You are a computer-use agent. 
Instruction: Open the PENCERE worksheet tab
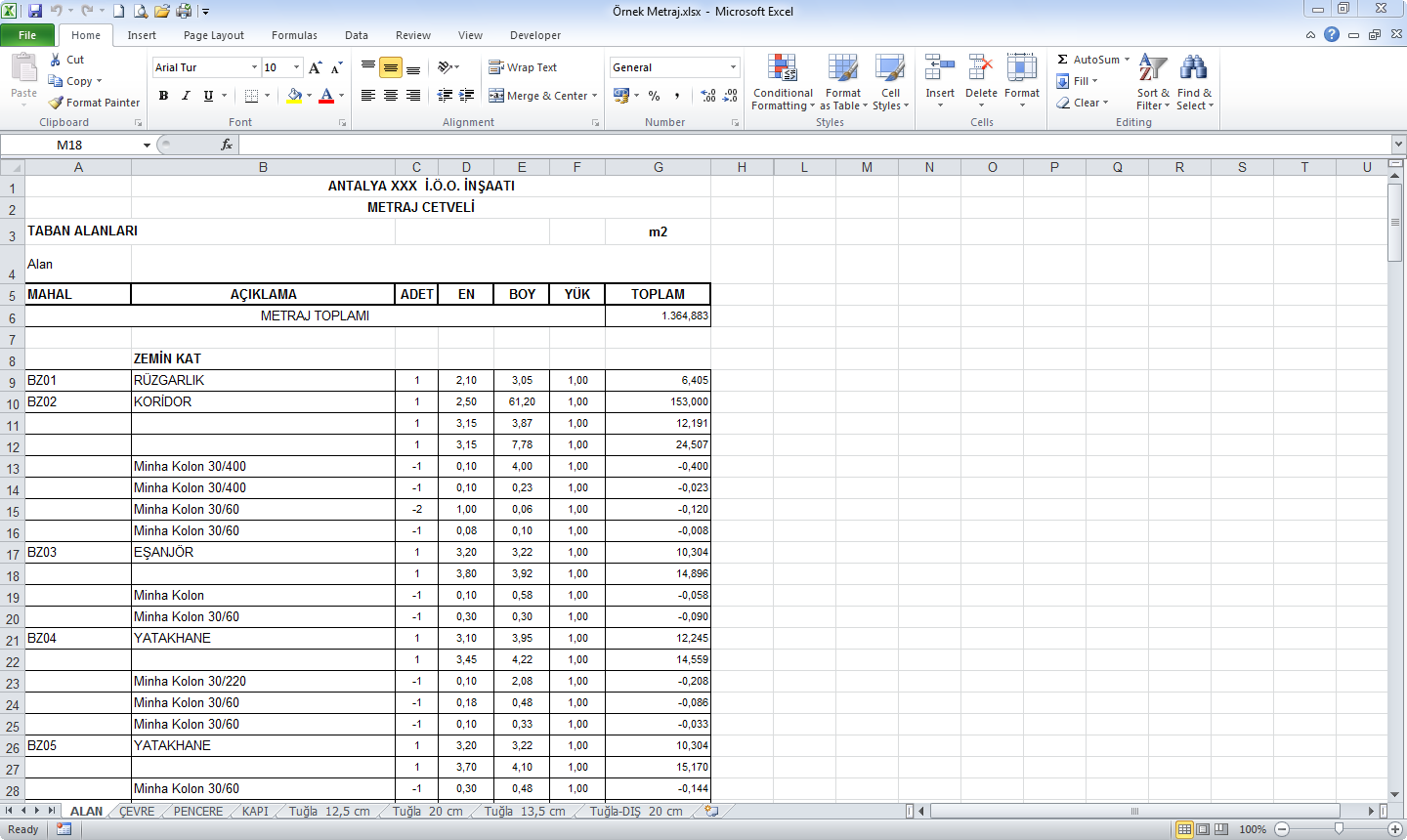198,812
